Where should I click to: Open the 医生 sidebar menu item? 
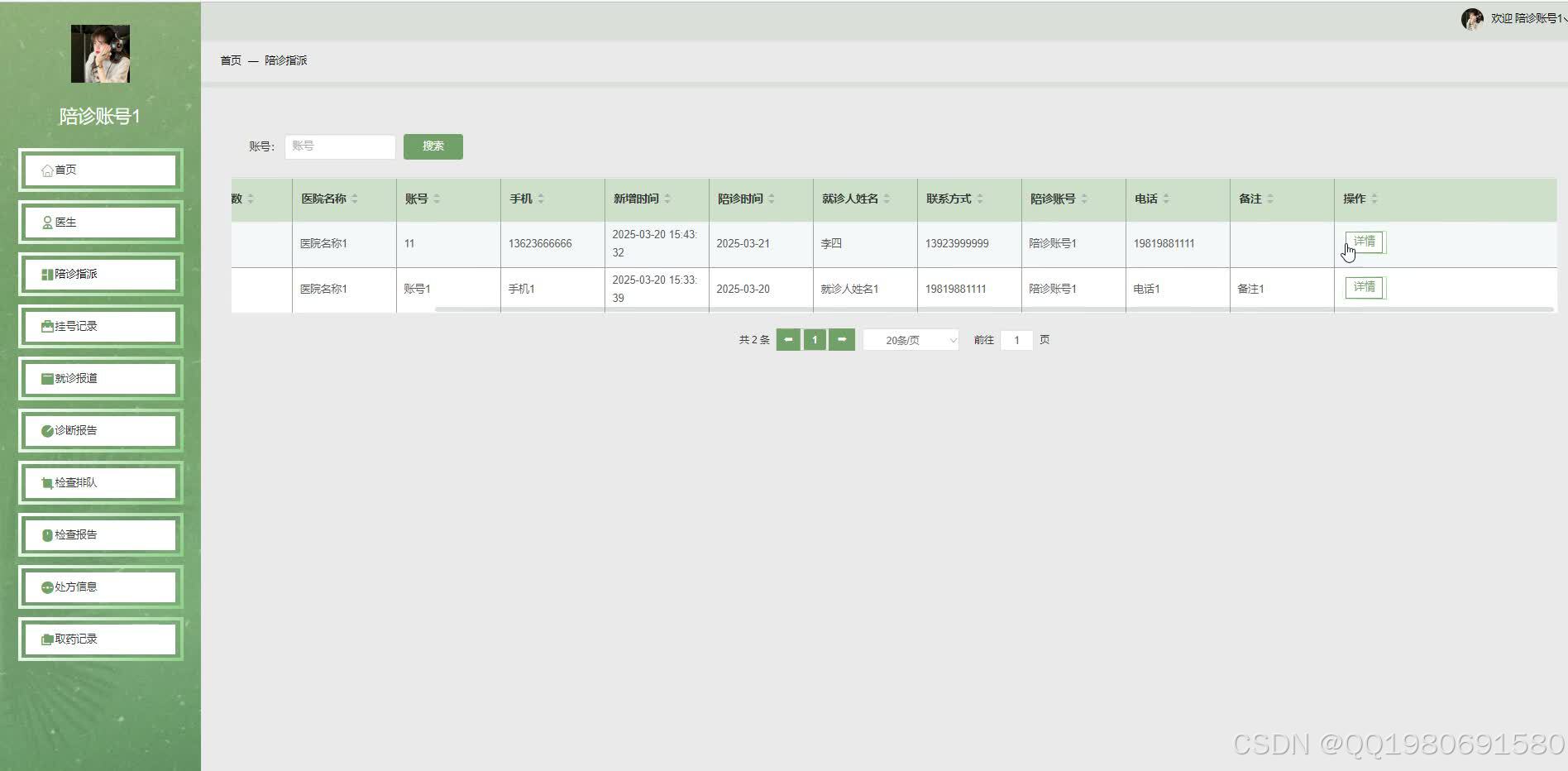click(x=100, y=222)
